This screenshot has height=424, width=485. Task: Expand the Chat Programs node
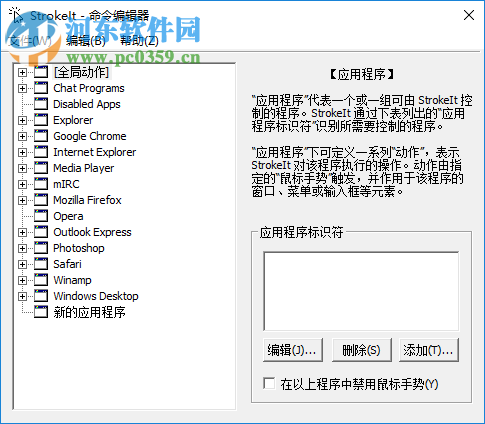(22, 88)
